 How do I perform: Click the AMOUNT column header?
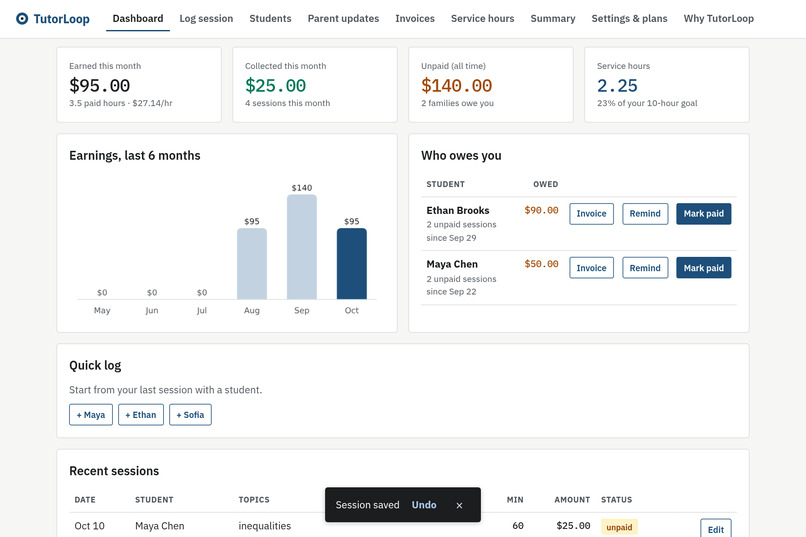point(572,499)
